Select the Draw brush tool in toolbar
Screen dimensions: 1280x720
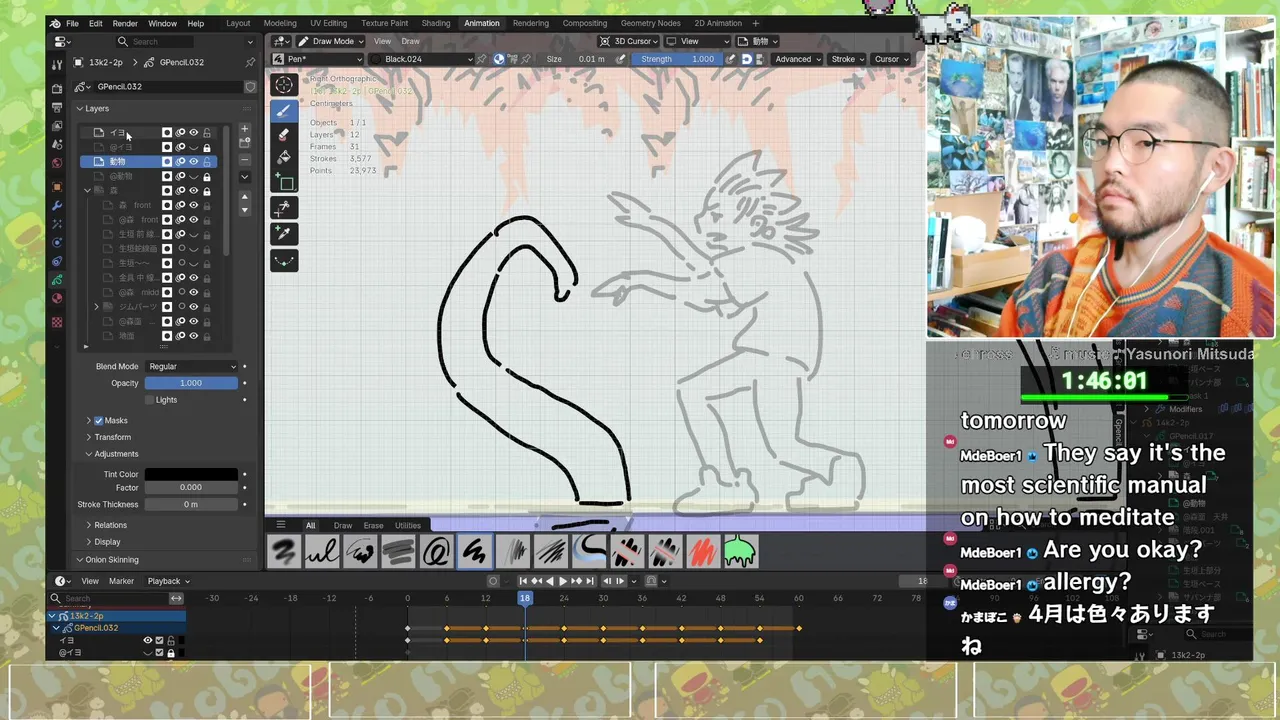pyautogui.click(x=284, y=111)
